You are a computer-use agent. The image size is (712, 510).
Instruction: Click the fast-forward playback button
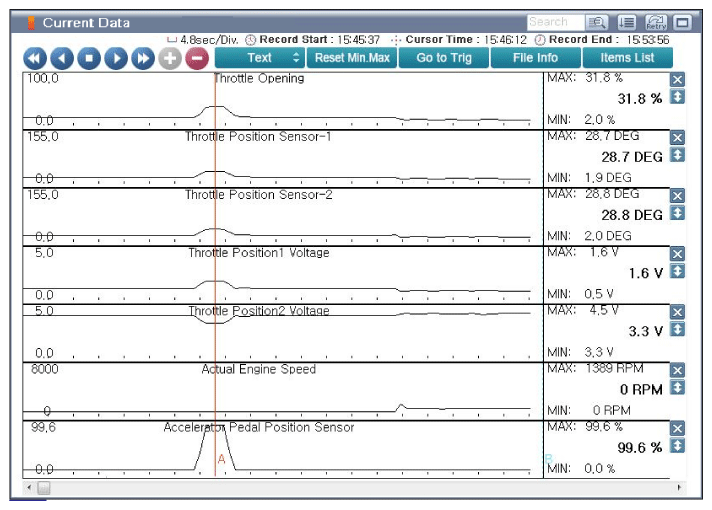[x=143, y=58]
